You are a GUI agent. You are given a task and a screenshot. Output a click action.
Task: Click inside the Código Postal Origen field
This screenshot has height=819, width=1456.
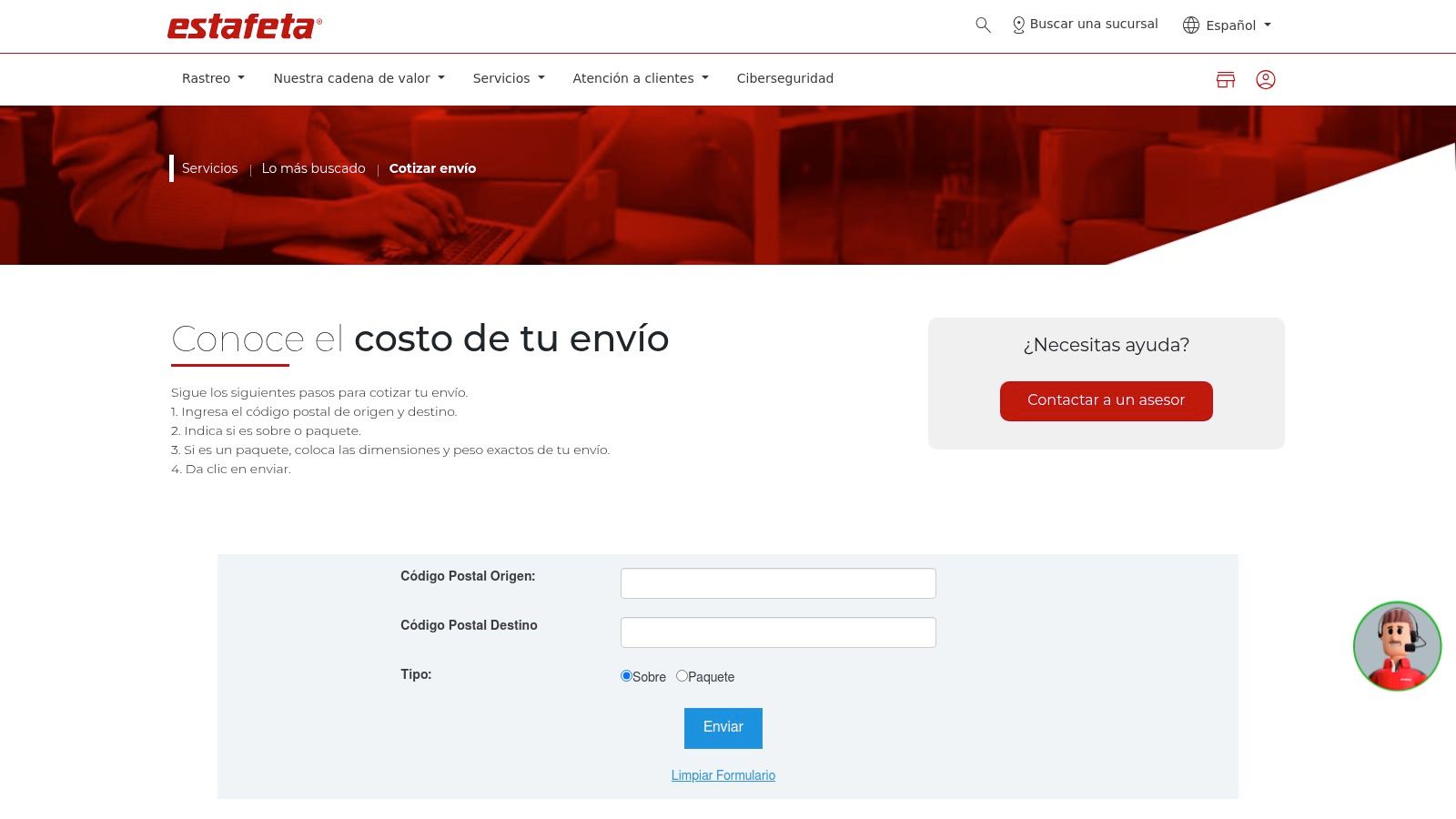pos(778,582)
